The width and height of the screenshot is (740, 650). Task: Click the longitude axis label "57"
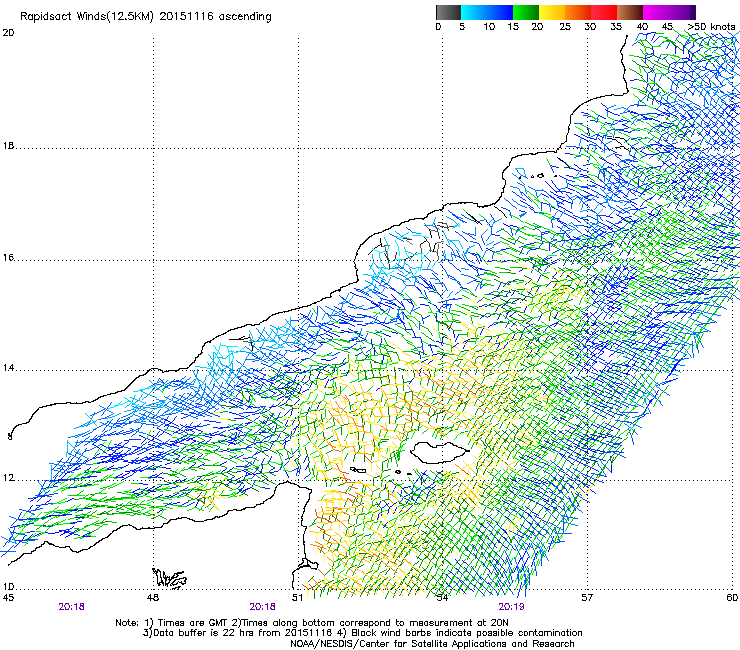[587, 598]
